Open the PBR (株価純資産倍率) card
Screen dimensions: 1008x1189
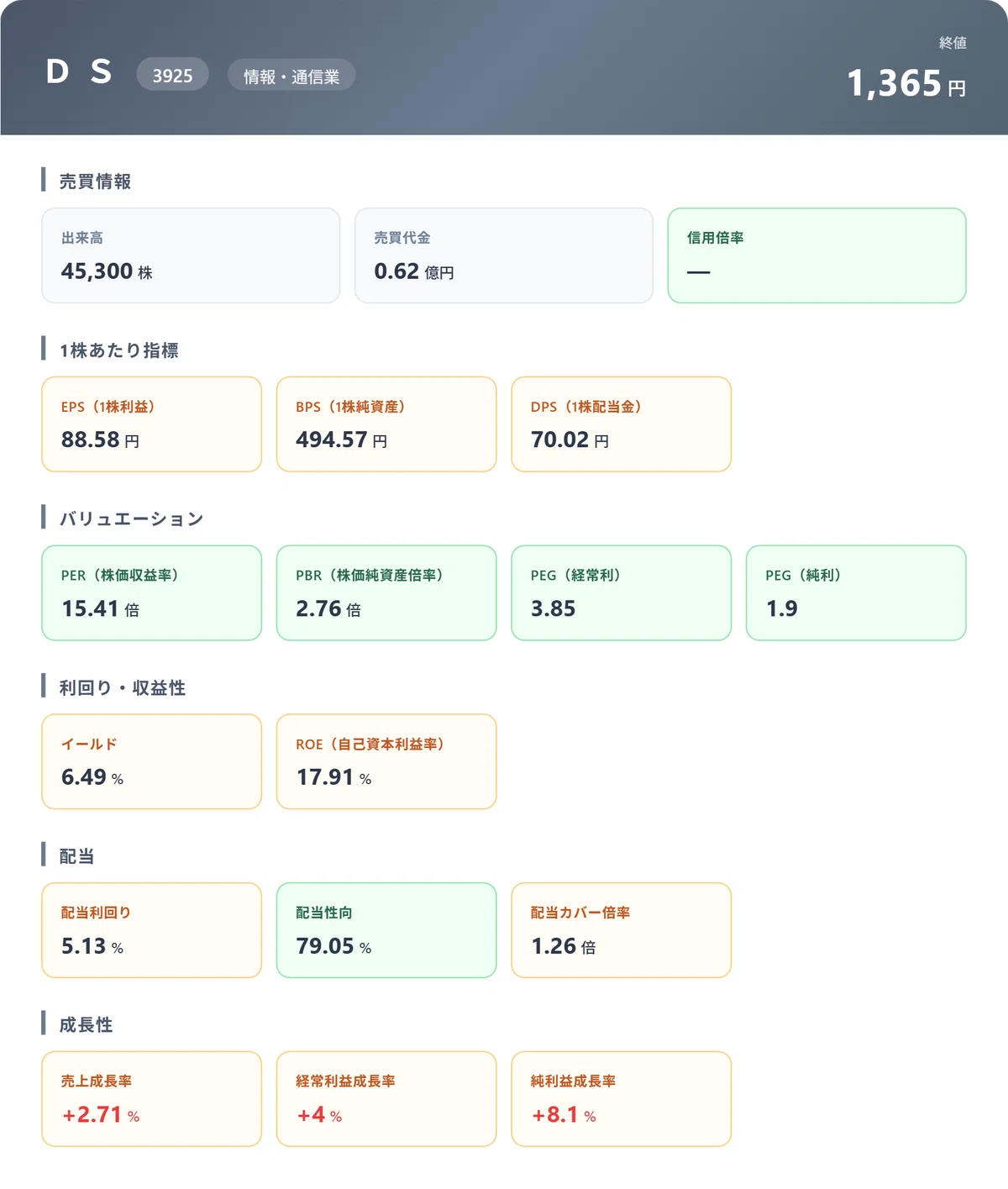(x=386, y=593)
